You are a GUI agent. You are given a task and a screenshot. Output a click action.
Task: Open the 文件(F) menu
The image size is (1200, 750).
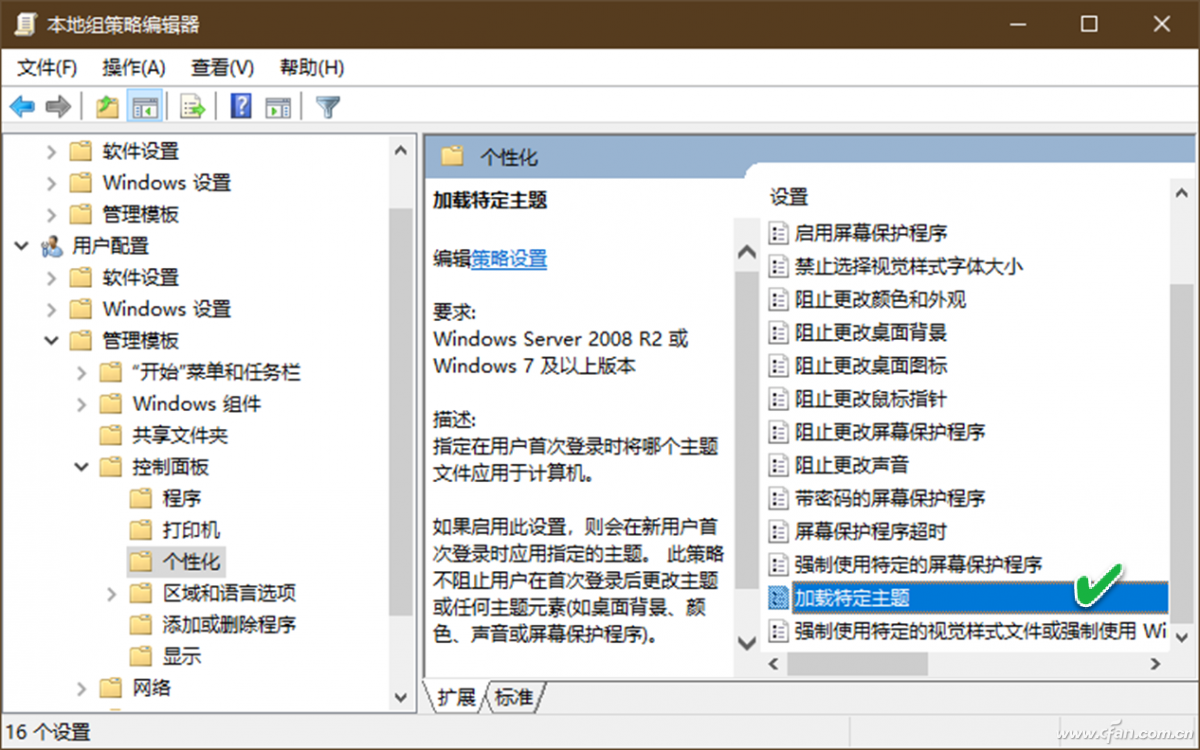(47, 68)
